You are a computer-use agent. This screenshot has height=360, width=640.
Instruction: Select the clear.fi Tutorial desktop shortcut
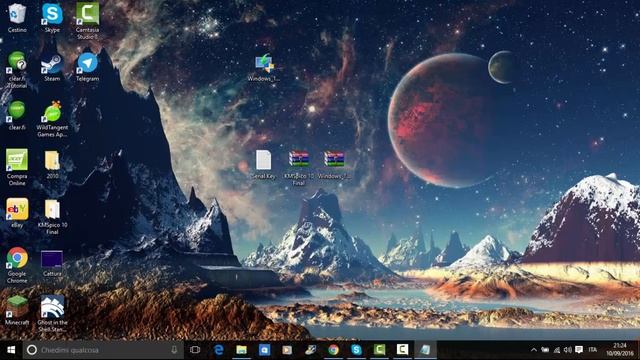17,69
